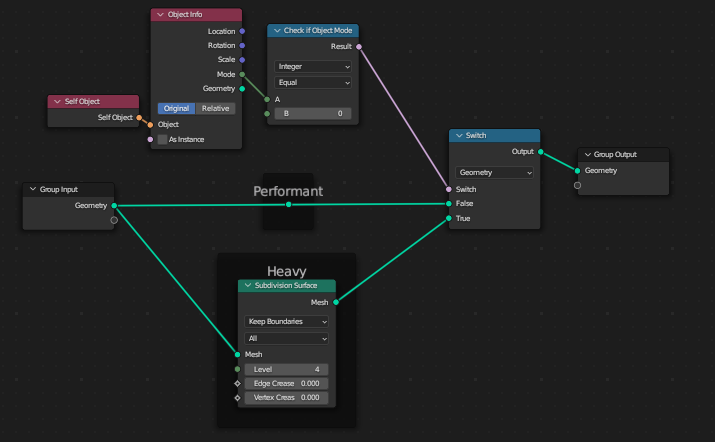Click the Group Input Geometry output socket

point(114,205)
